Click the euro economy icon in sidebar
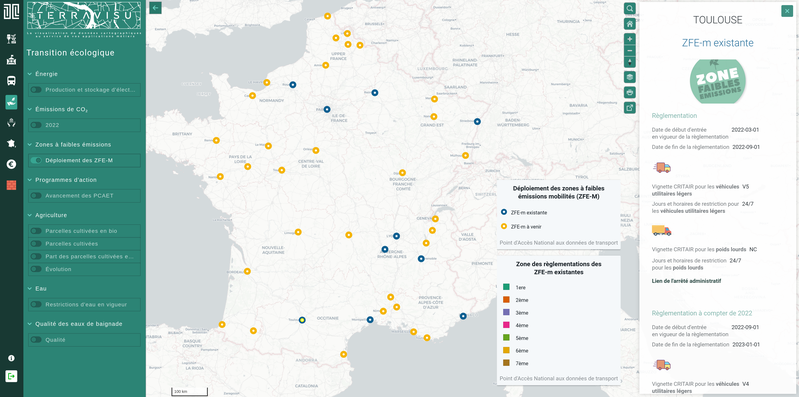The height and width of the screenshot is (397, 799). click(x=11, y=164)
